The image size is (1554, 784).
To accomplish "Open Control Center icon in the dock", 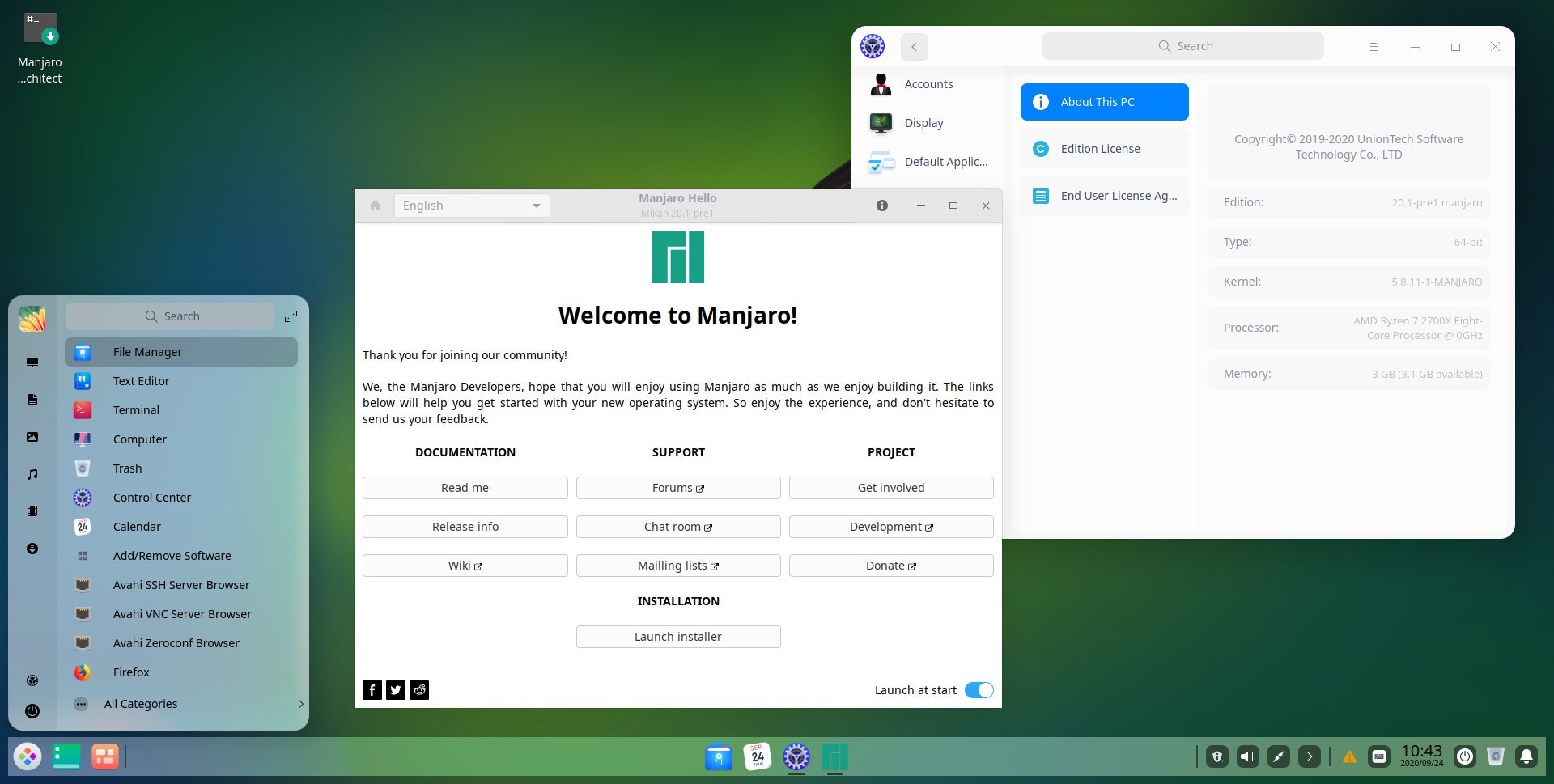I will 796,756.
